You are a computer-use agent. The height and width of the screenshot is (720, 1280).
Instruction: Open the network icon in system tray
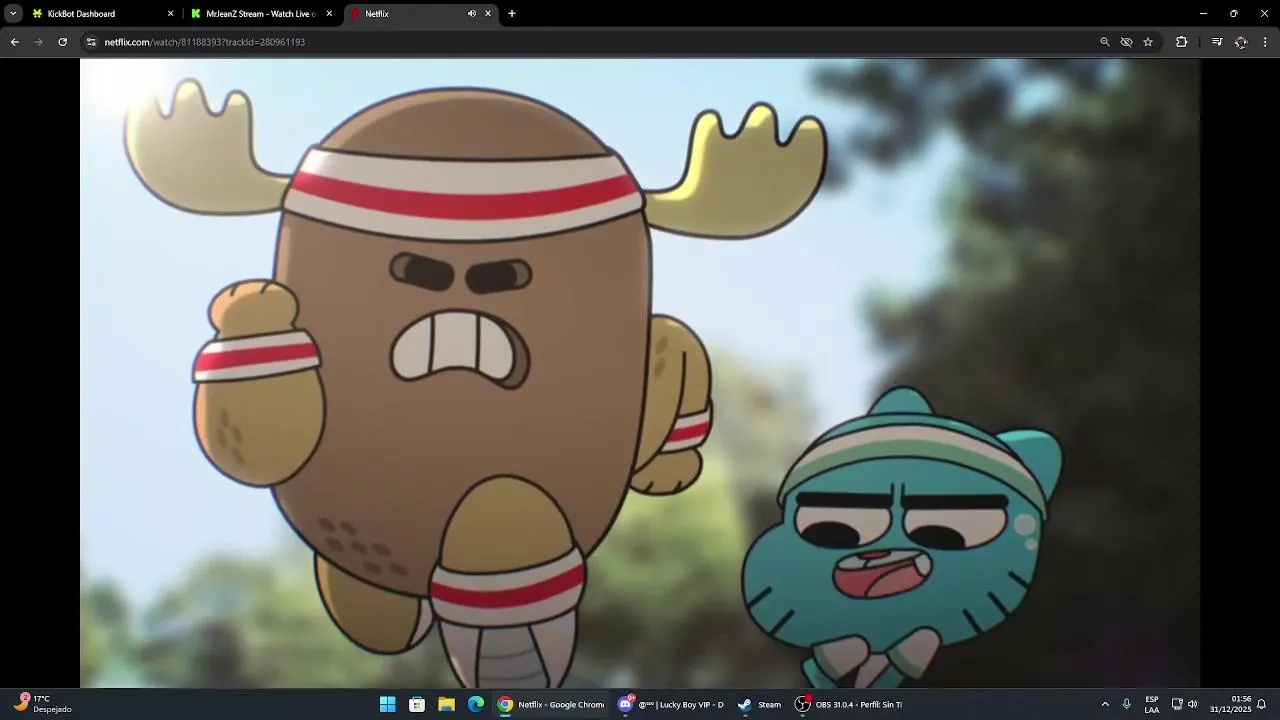1177,704
